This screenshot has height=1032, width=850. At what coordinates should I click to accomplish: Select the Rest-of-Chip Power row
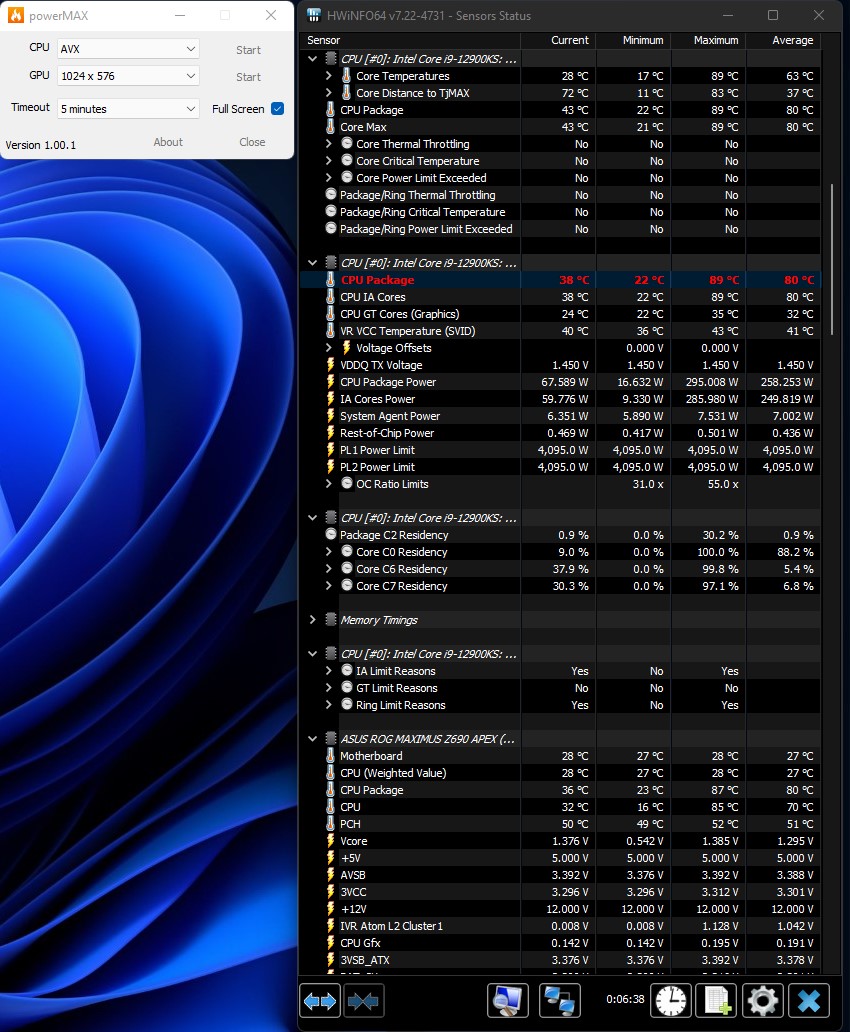[560, 433]
